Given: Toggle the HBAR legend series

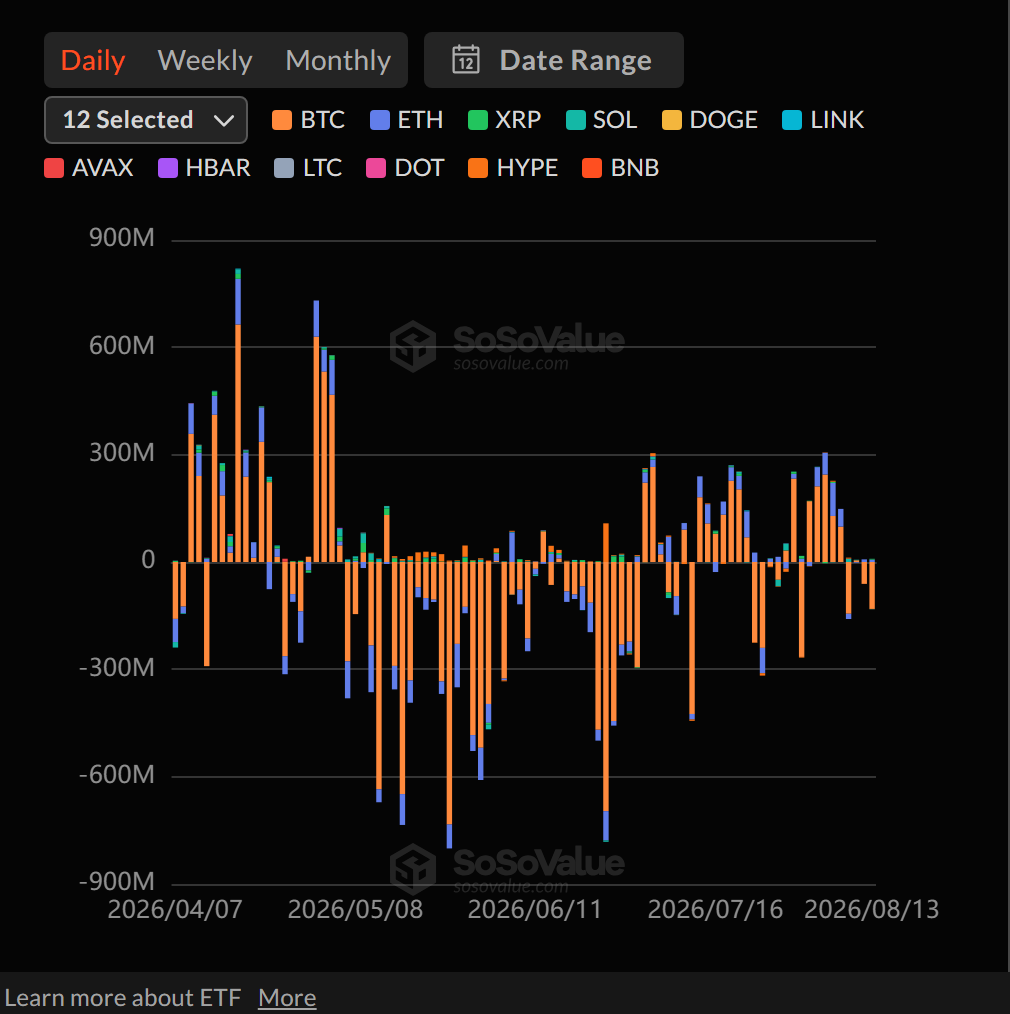Looking at the screenshot, I should 204,168.
